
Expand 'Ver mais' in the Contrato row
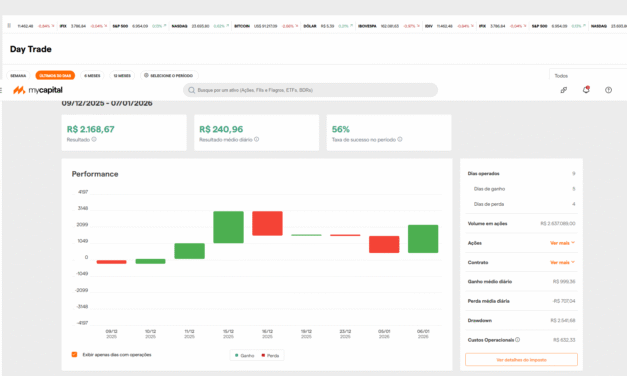562,262
